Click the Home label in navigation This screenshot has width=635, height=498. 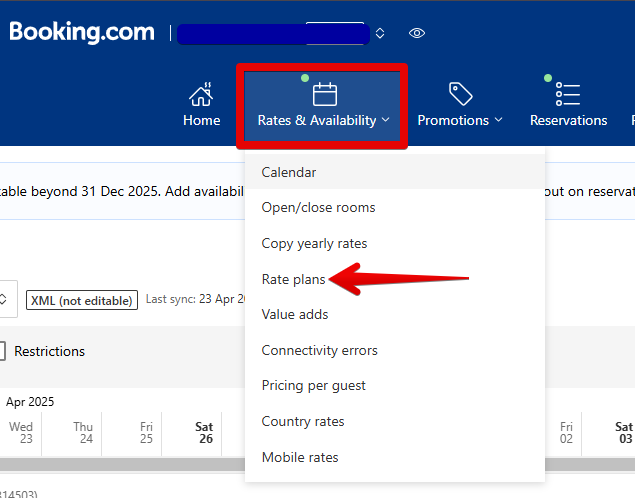[201, 120]
